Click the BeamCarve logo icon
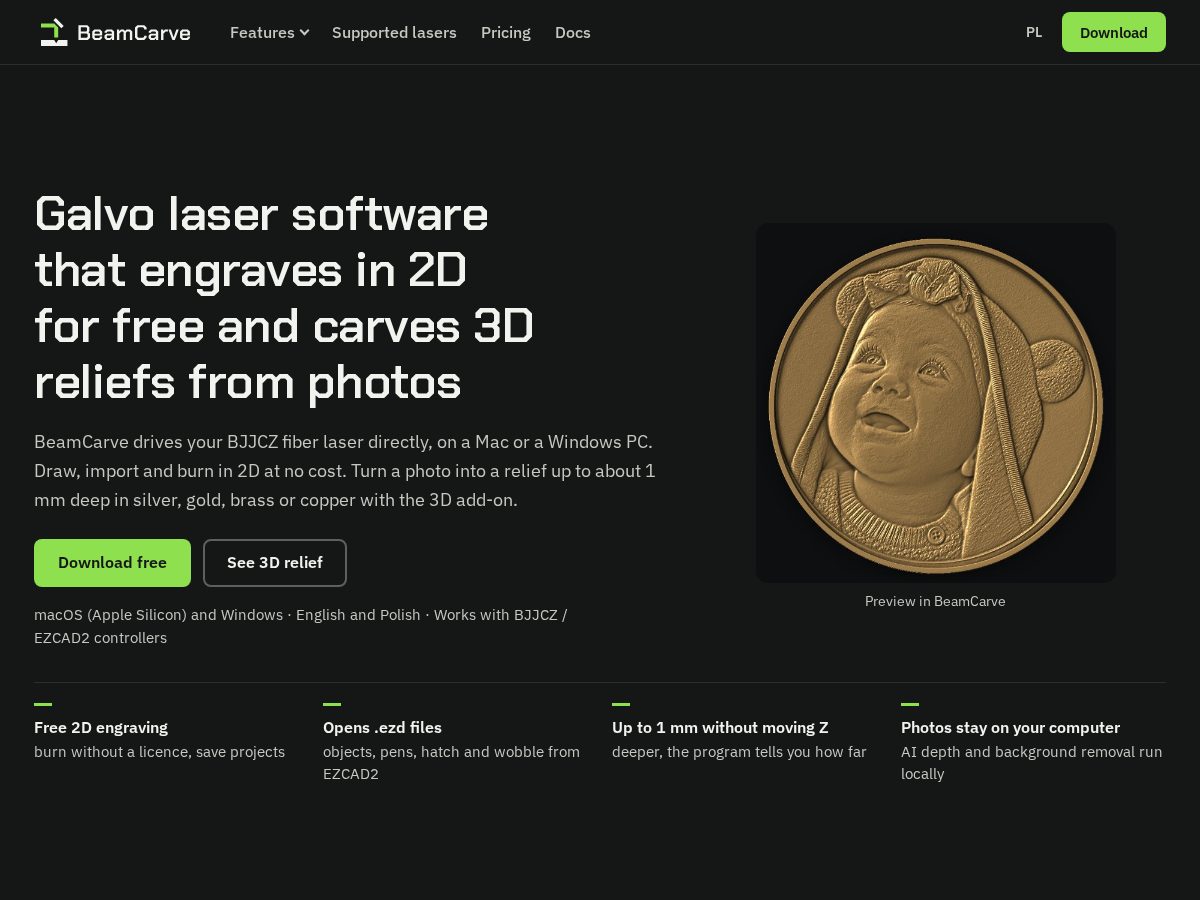Screen dimensions: 1200x900 pos(54,32)
